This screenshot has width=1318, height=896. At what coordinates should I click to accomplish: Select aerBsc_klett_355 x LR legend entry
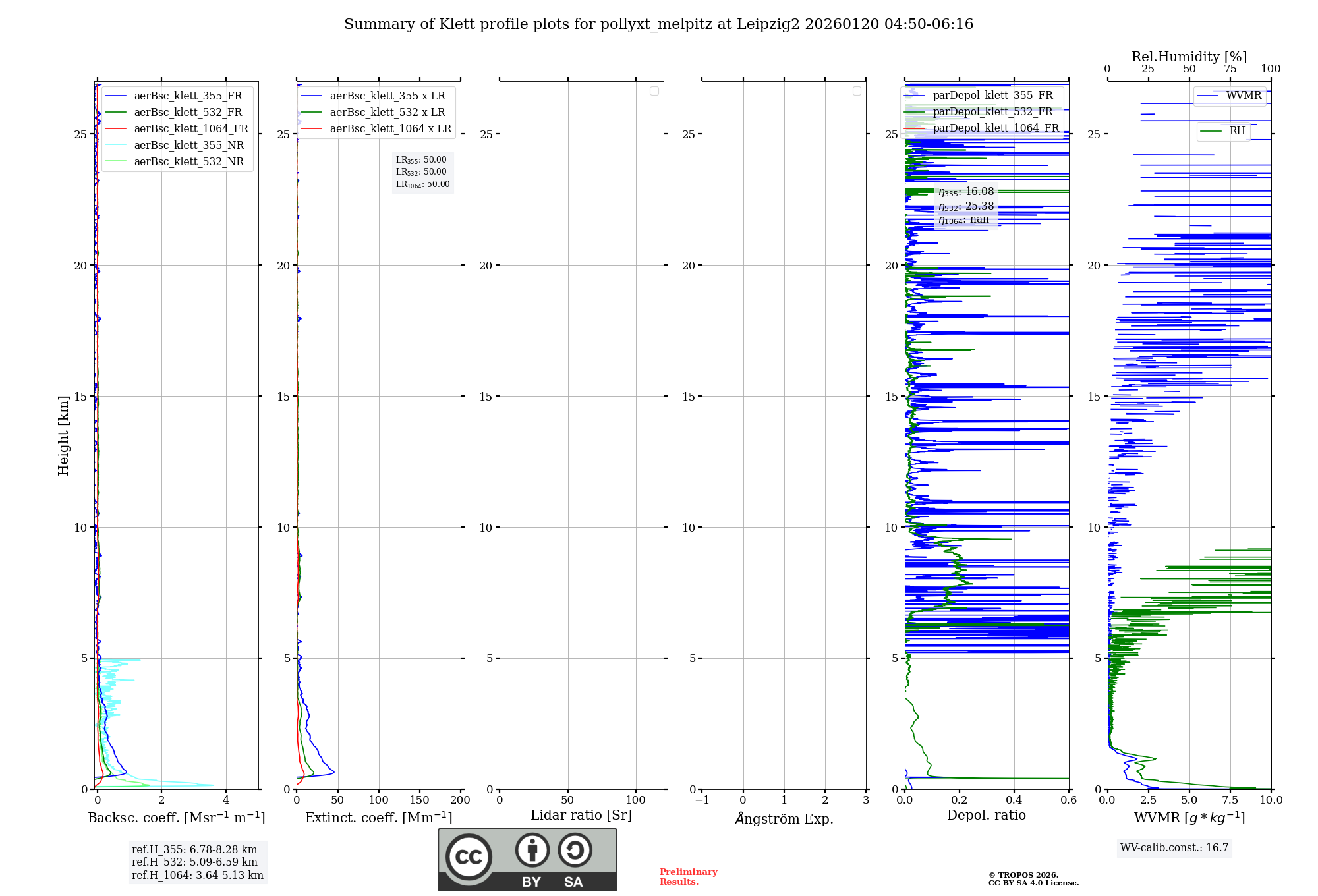pos(387,96)
